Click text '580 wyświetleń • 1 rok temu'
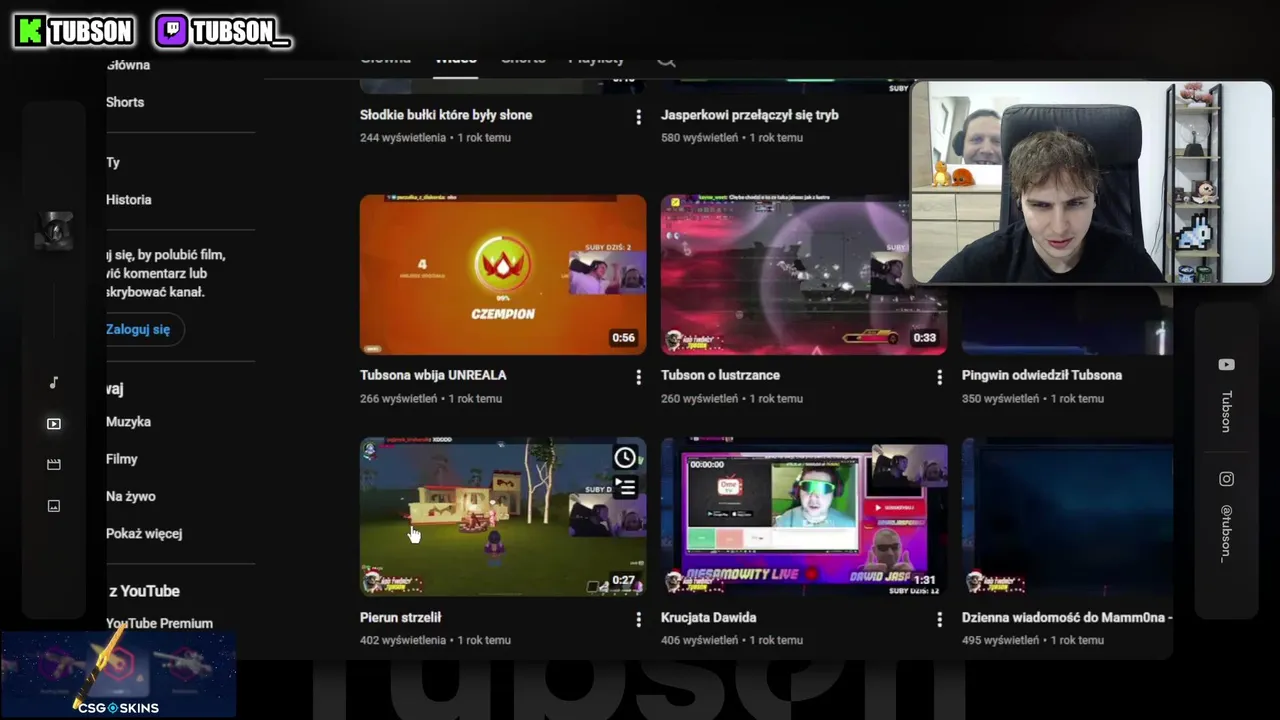 pyautogui.click(x=732, y=137)
